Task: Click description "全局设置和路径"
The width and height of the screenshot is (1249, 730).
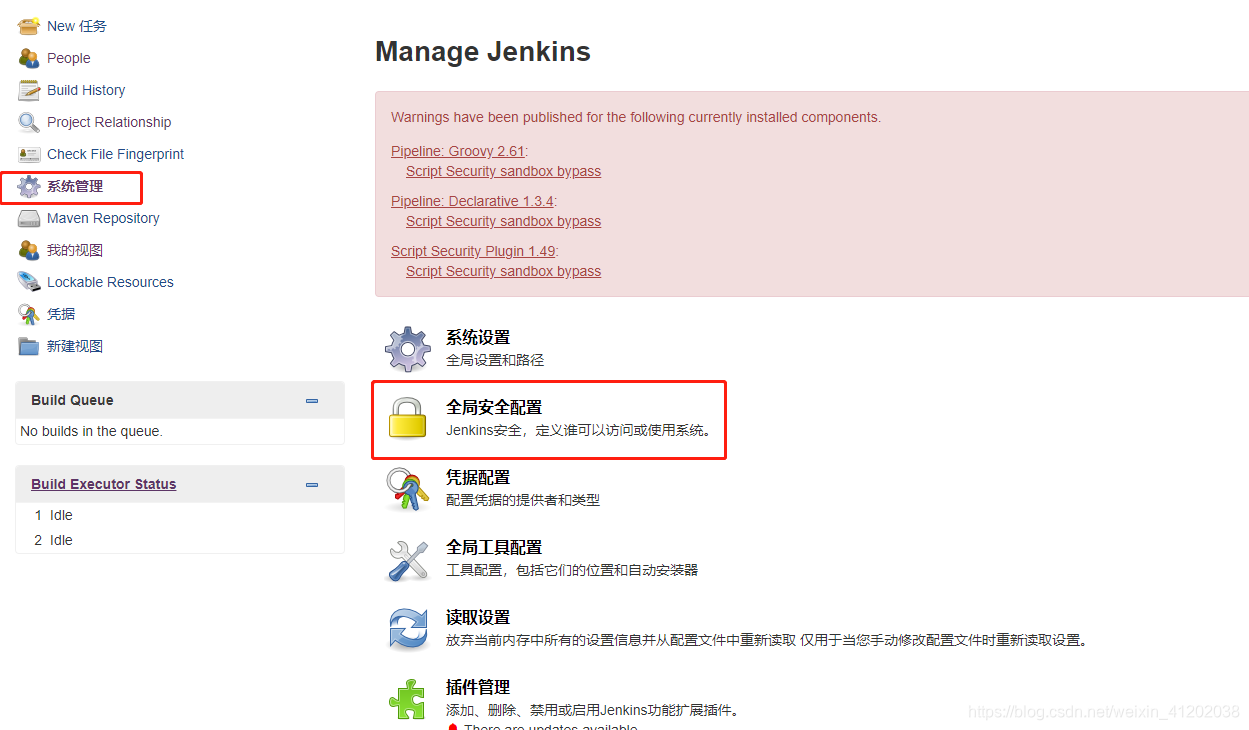Action: click(x=495, y=360)
